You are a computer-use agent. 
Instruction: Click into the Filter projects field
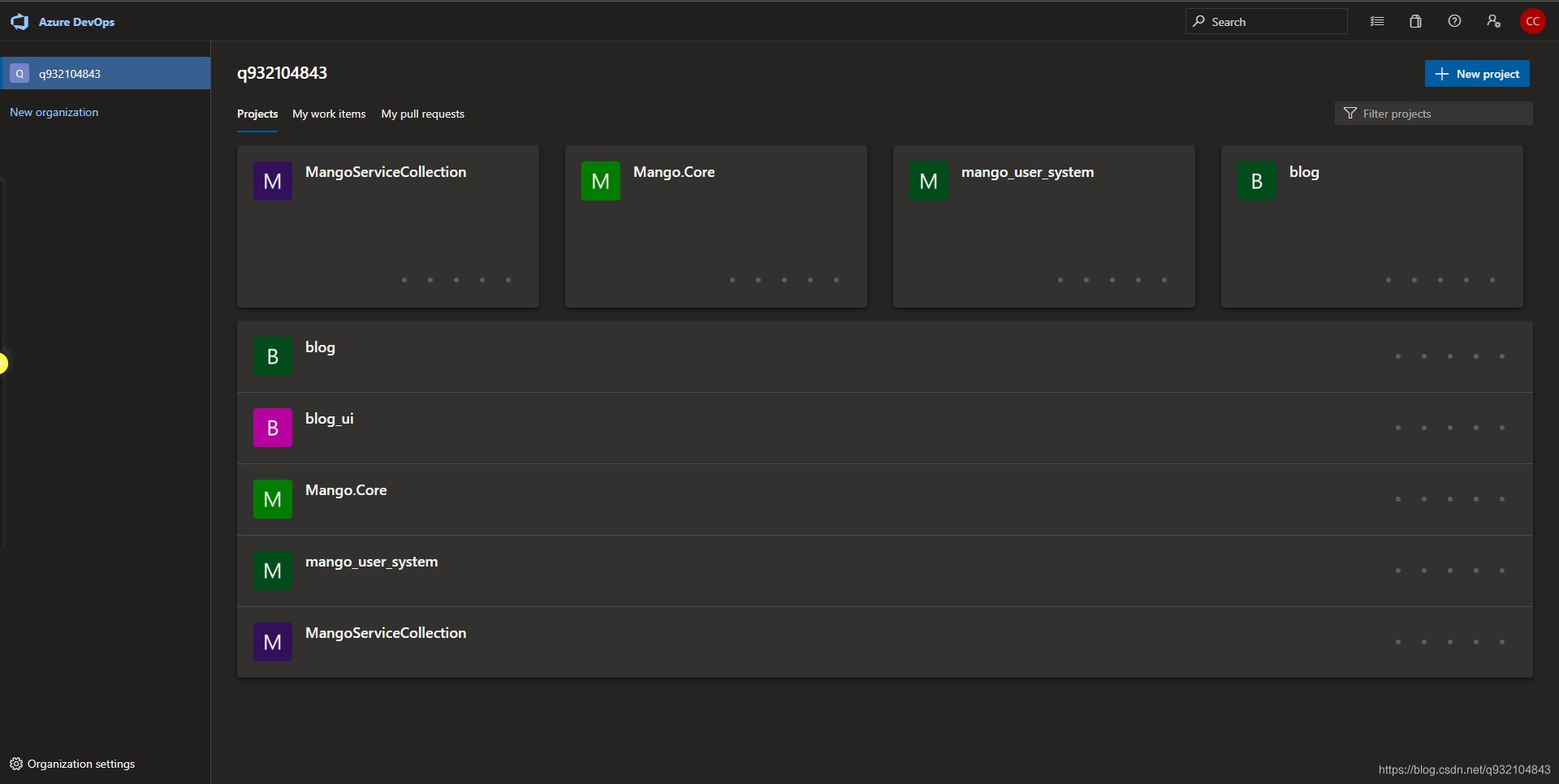1434,114
